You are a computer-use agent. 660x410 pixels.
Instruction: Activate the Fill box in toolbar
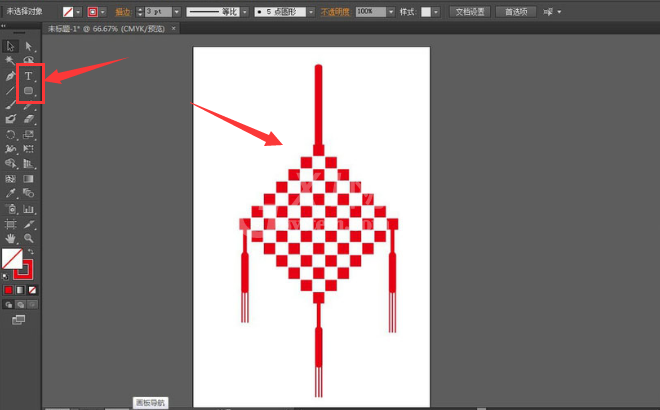click(10, 258)
